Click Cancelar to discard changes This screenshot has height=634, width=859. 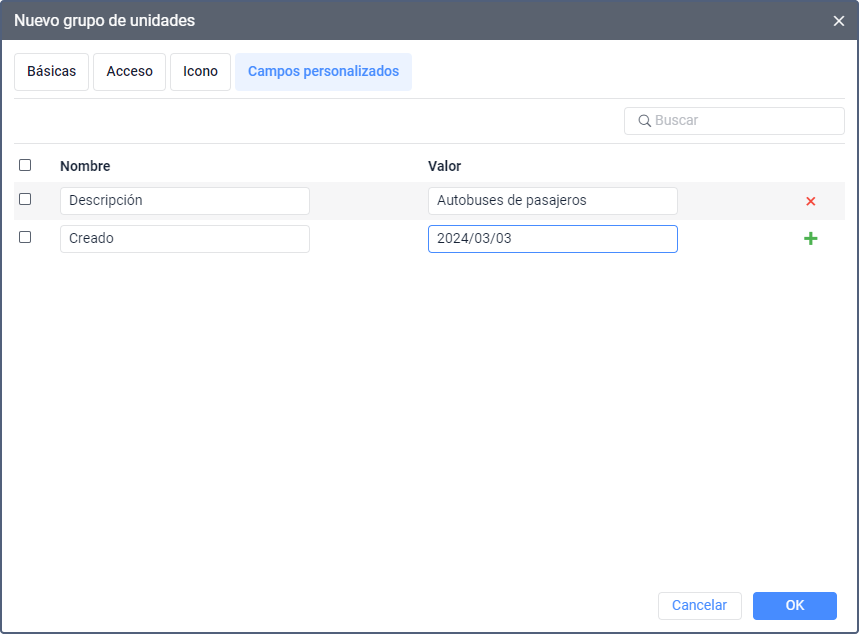point(699,605)
